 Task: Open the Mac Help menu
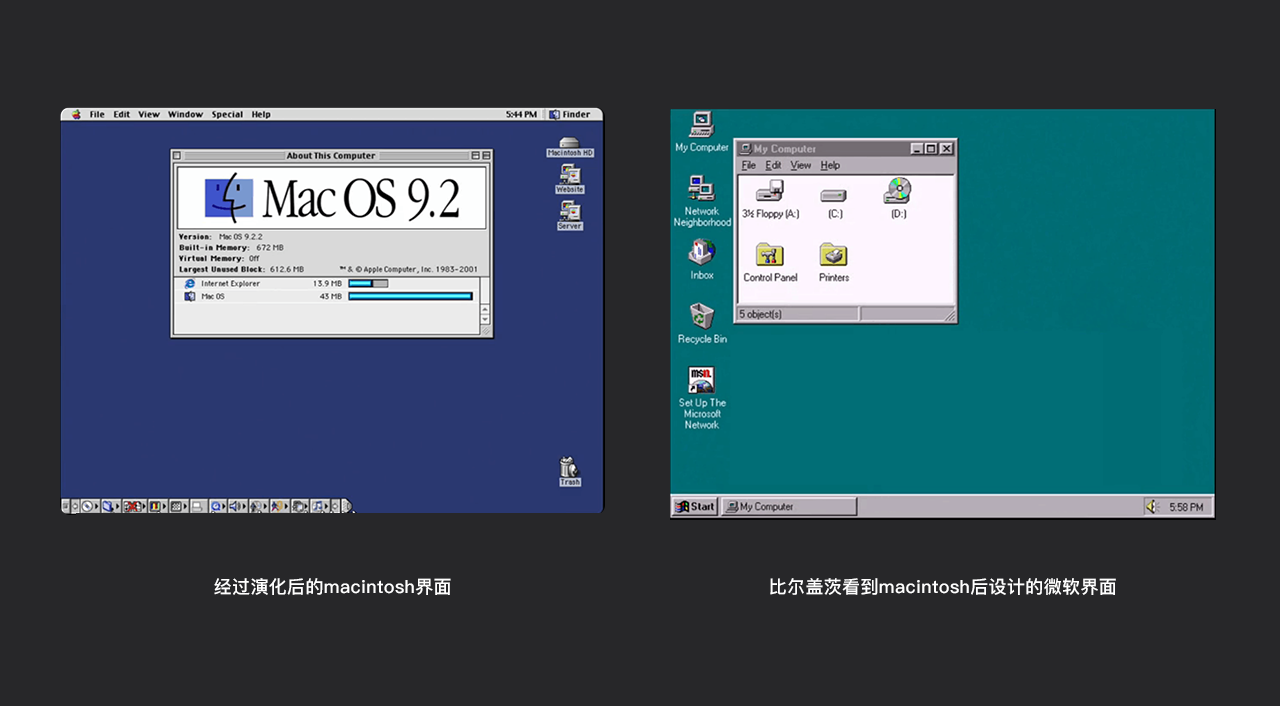[261, 114]
